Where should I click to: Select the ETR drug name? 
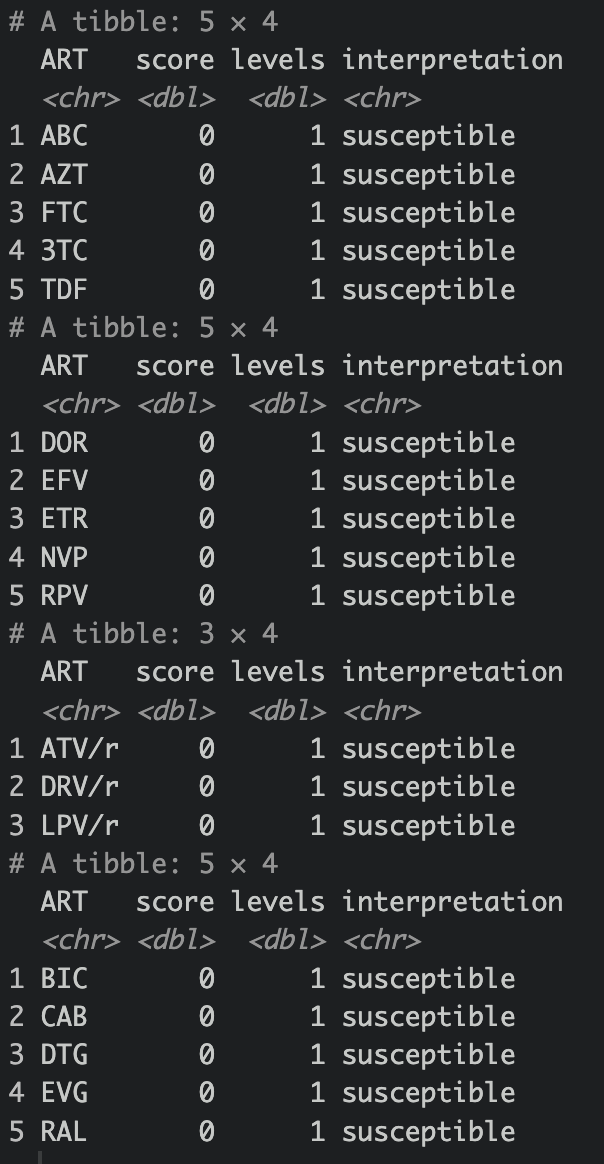[64, 519]
